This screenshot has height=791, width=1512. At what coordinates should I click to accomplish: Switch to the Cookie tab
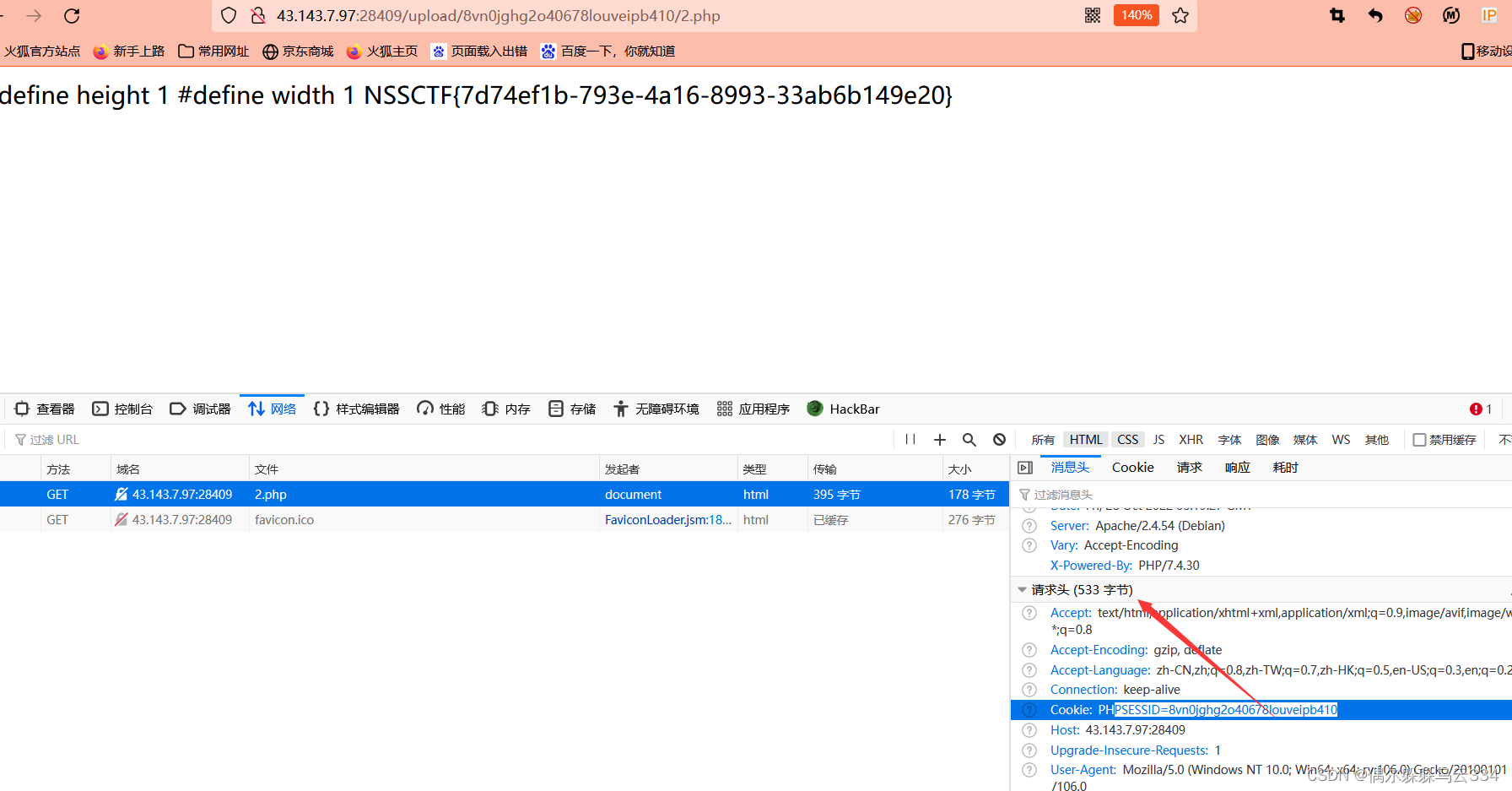tap(1132, 467)
